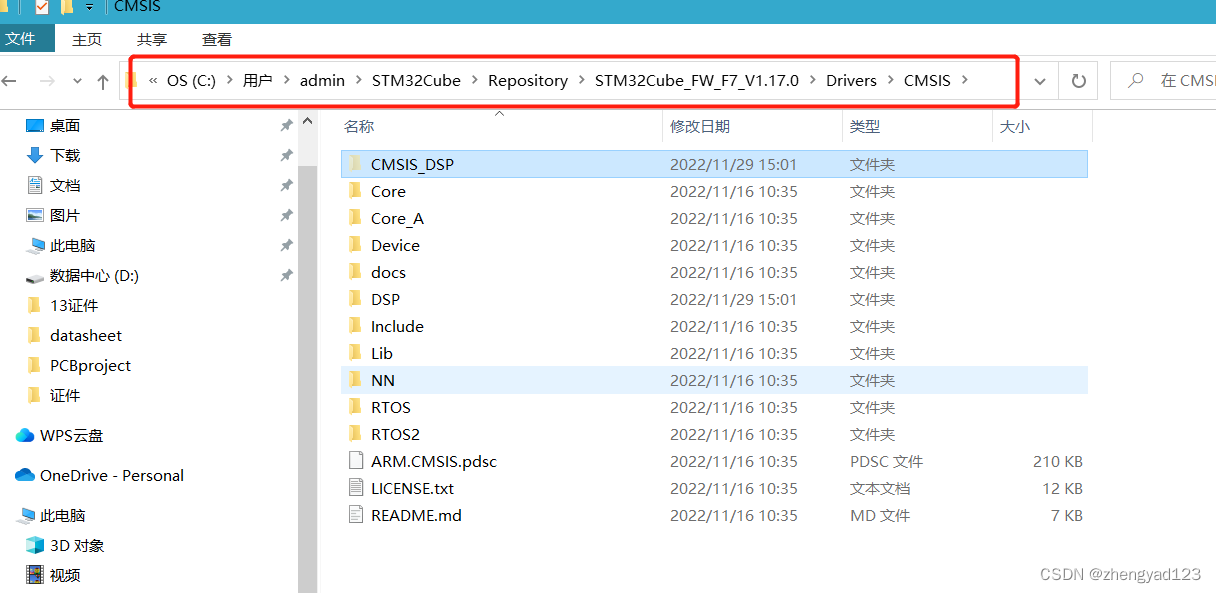Open the 文件 menu

[27, 40]
